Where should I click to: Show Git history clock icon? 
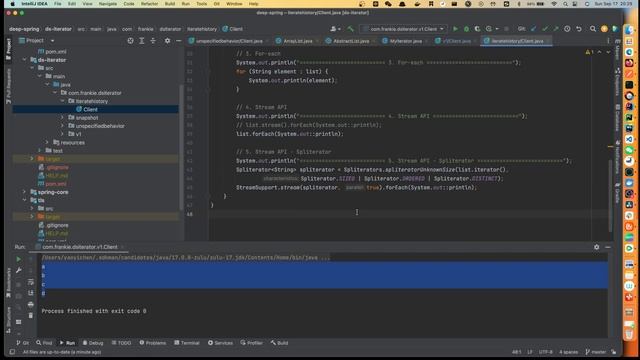(x=567, y=29)
